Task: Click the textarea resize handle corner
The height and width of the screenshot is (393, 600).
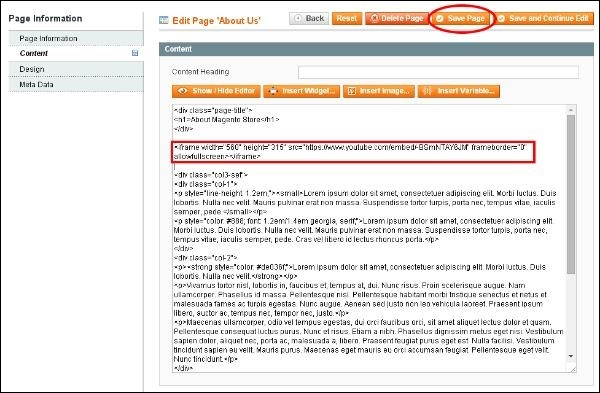Action: [x=572, y=369]
